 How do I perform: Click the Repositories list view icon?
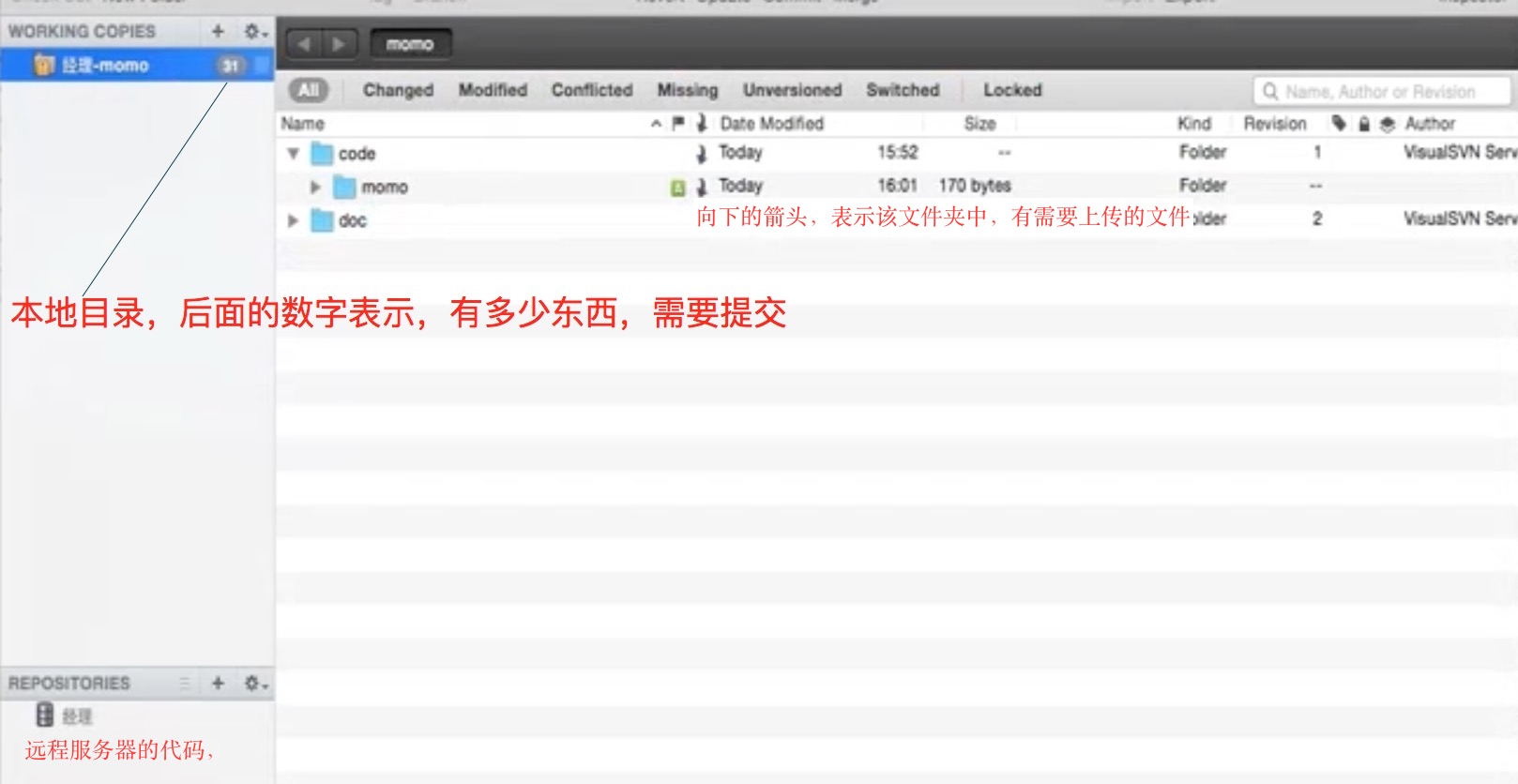point(185,684)
